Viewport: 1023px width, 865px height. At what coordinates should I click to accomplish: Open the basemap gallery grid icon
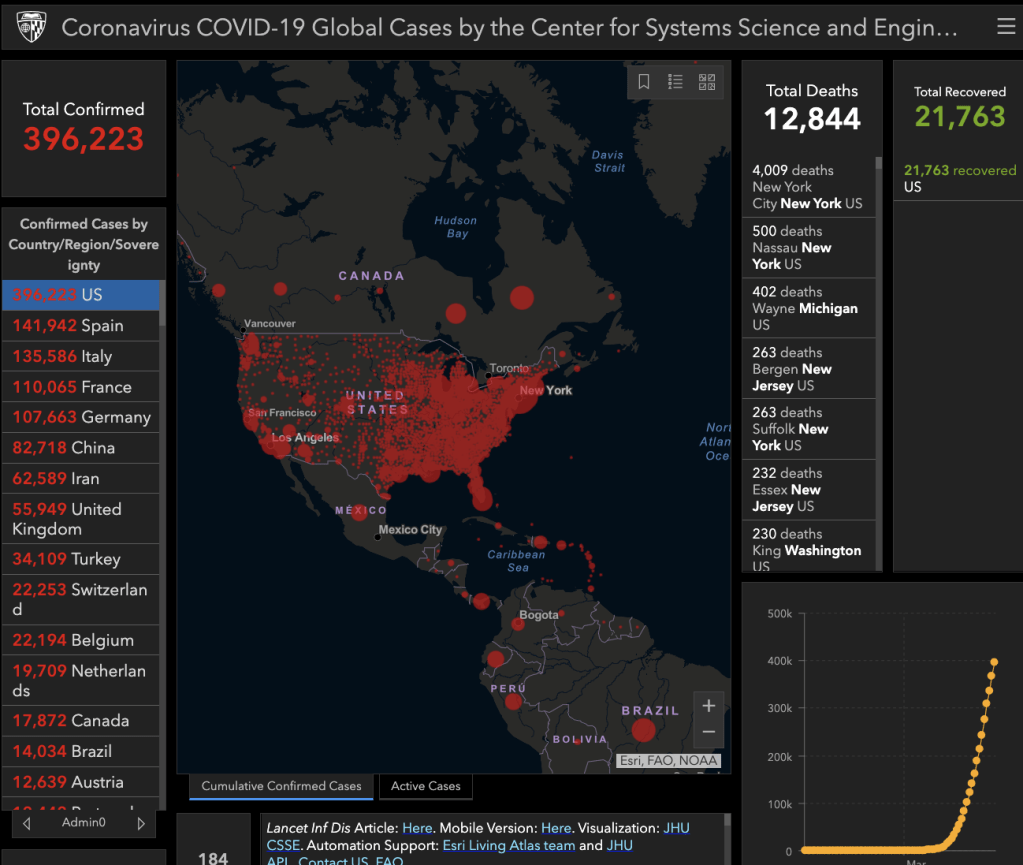tap(707, 82)
